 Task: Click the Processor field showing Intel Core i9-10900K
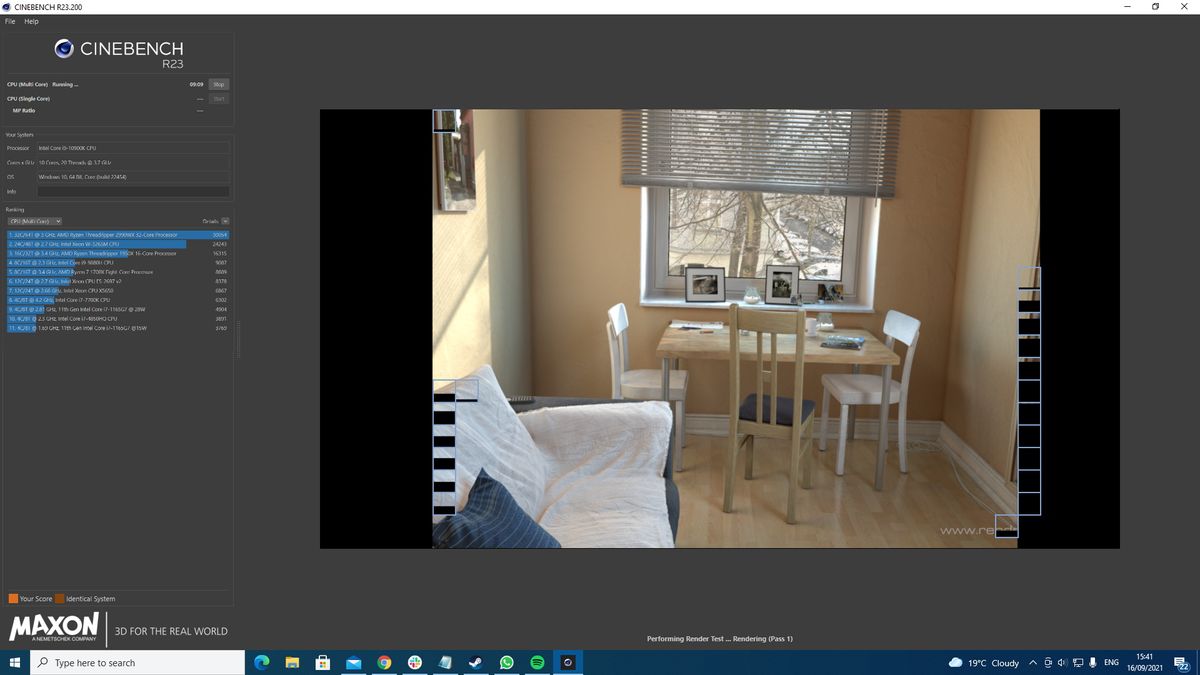pyautogui.click(x=133, y=147)
